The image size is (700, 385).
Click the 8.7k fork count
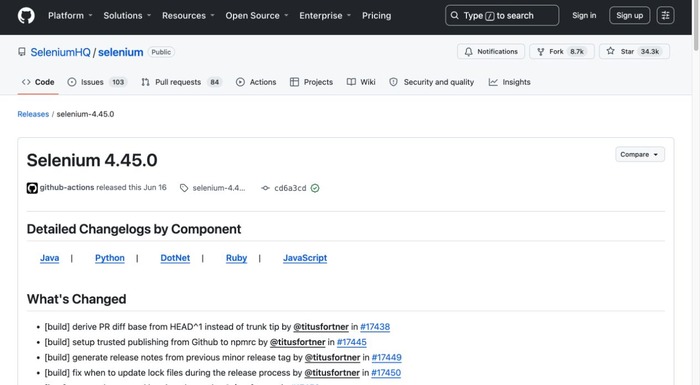[x=577, y=51]
